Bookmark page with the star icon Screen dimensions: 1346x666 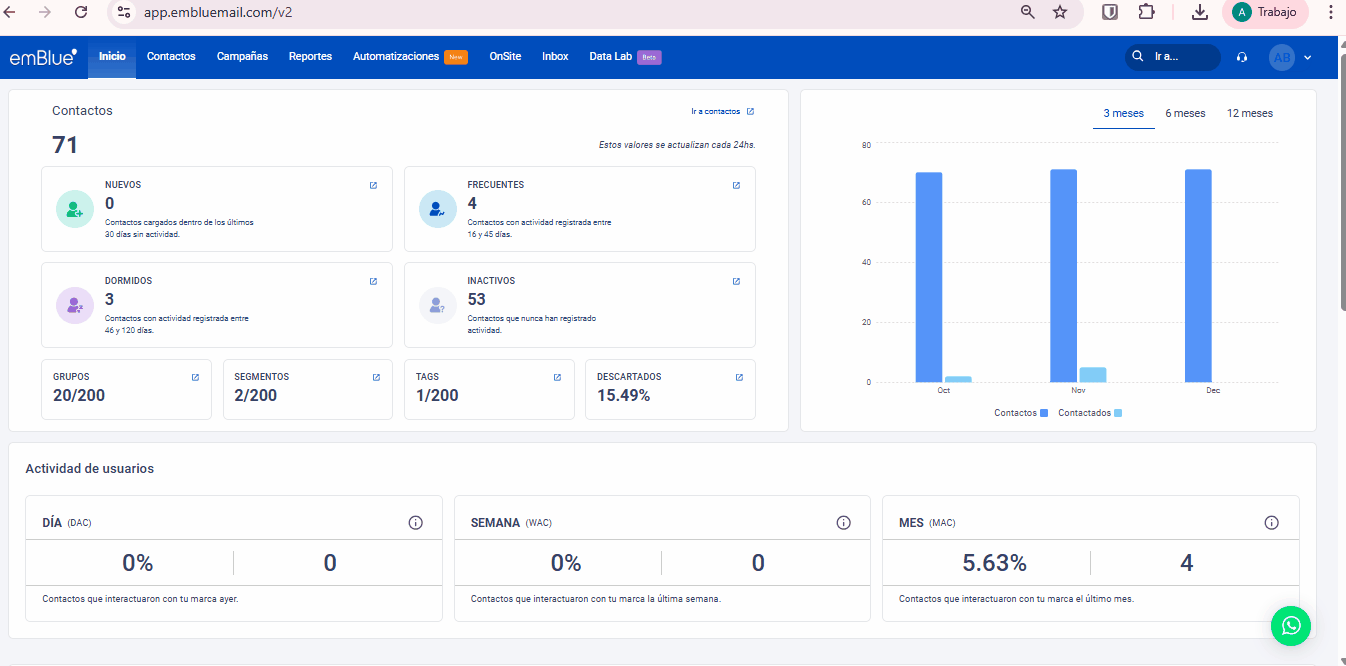[x=1060, y=12]
